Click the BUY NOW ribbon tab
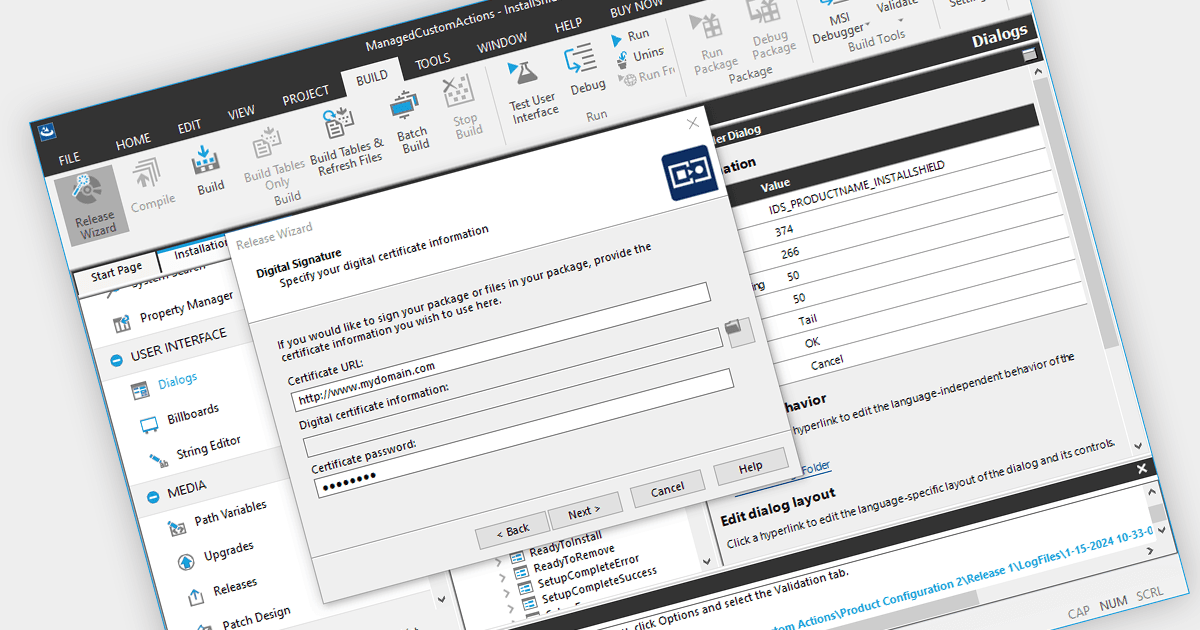1200x630 pixels. (635, 8)
